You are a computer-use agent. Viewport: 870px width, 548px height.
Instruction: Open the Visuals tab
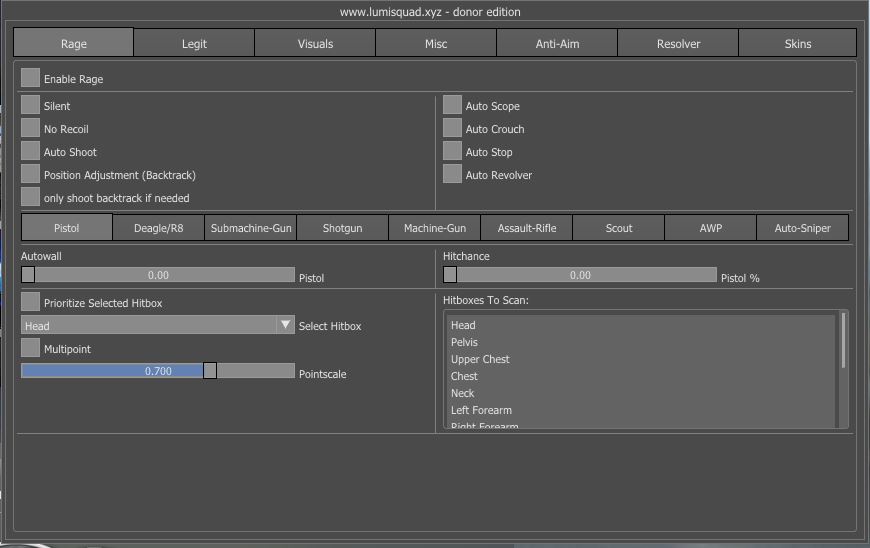[x=315, y=43]
